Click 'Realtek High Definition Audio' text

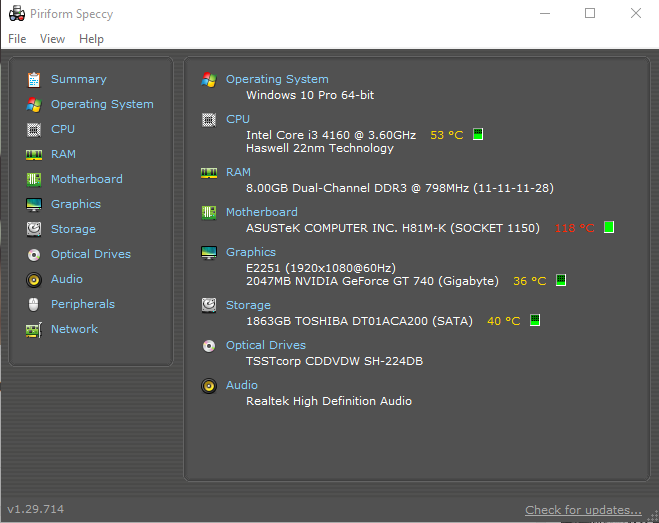coord(329,401)
